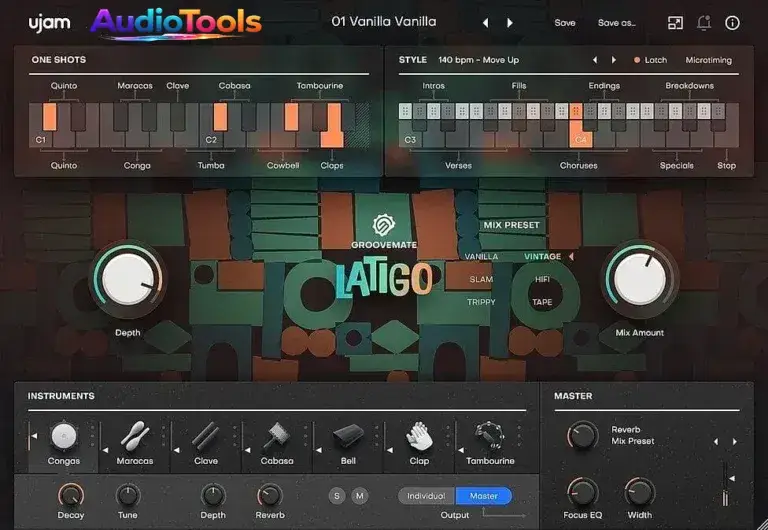
Task: Select the Clave instrument icon
Action: [206, 436]
